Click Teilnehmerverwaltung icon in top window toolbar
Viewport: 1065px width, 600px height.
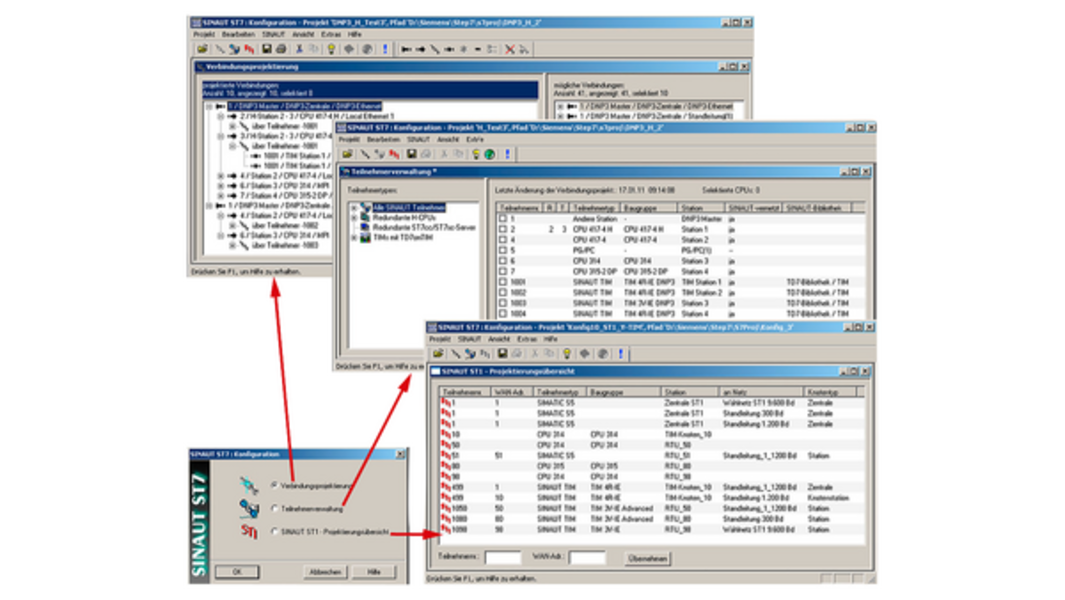point(234,49)
